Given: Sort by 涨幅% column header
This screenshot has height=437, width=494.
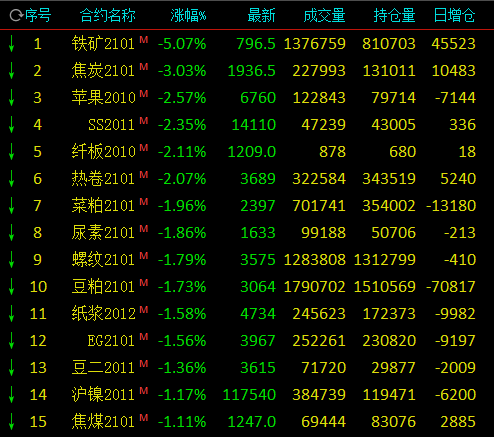Looking at the screenshot, I should (188, 15).
